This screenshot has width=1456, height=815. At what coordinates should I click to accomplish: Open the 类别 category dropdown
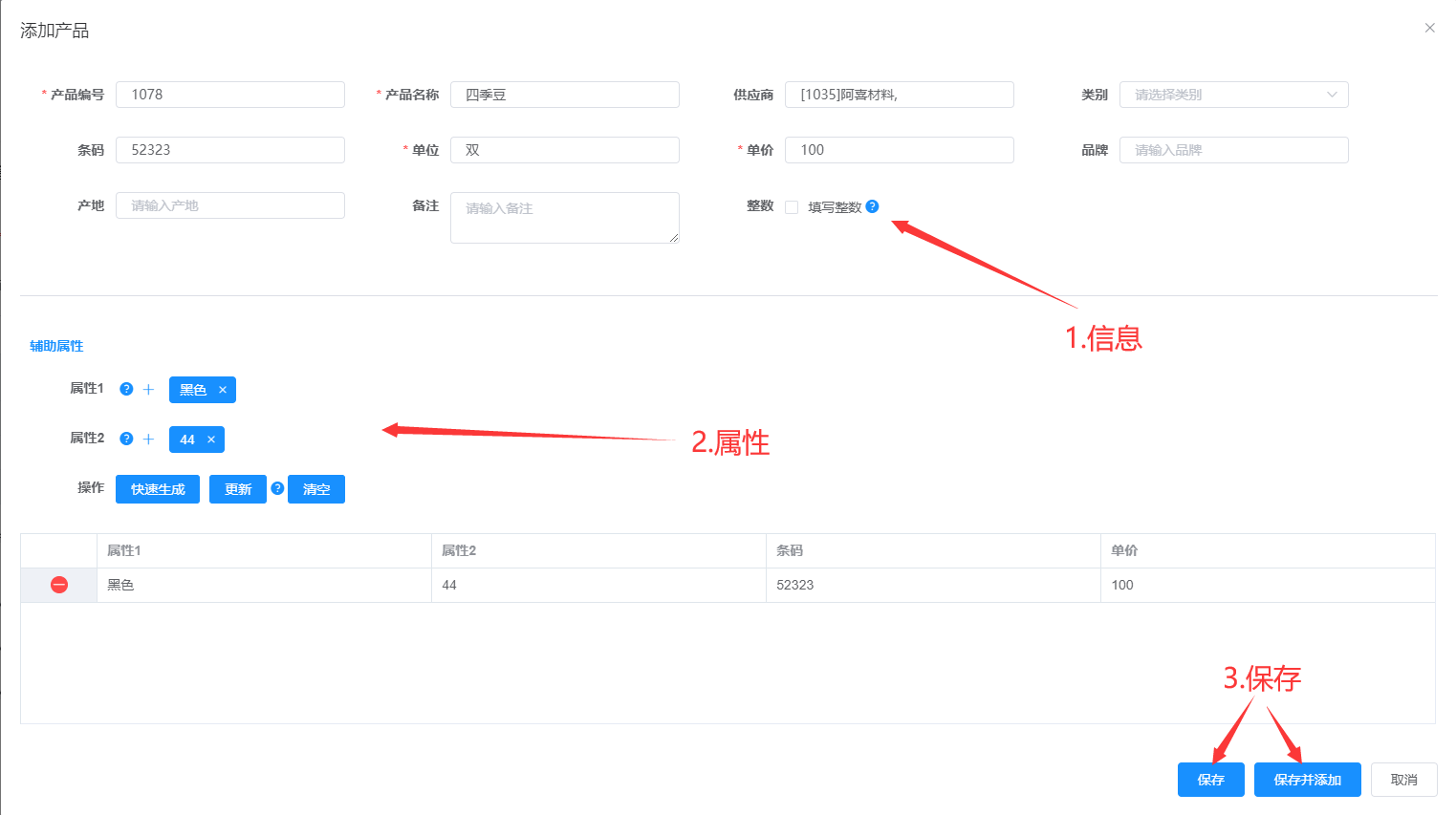click(1233, 95)
